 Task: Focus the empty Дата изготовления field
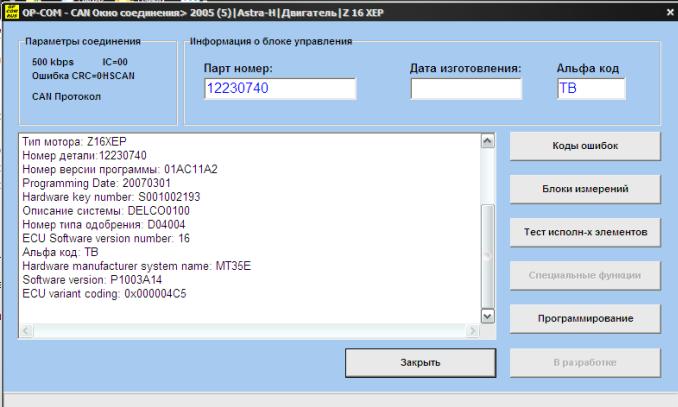(466, 90)
